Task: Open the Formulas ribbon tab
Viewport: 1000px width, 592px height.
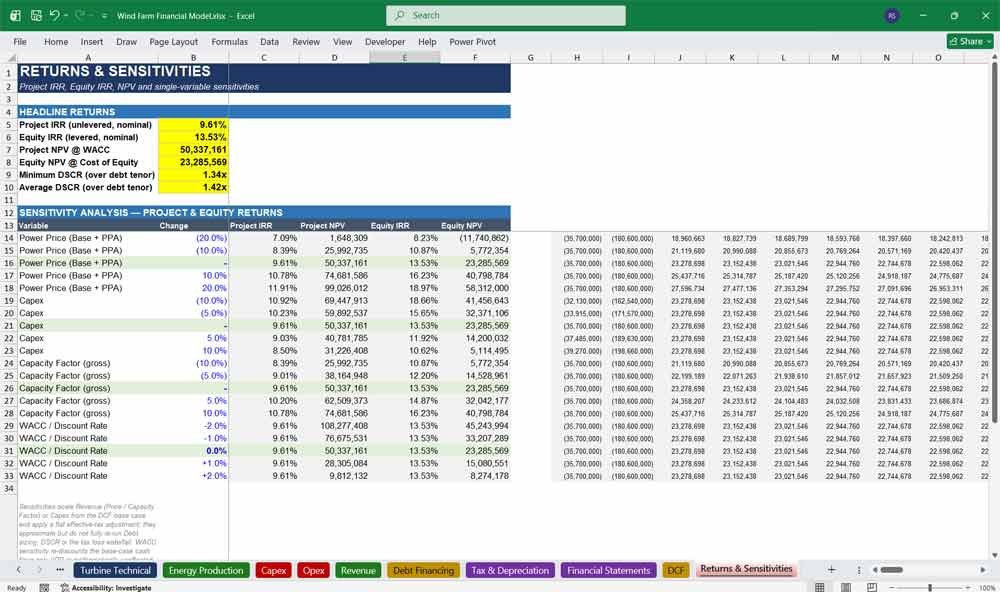Action: [229, 41]
